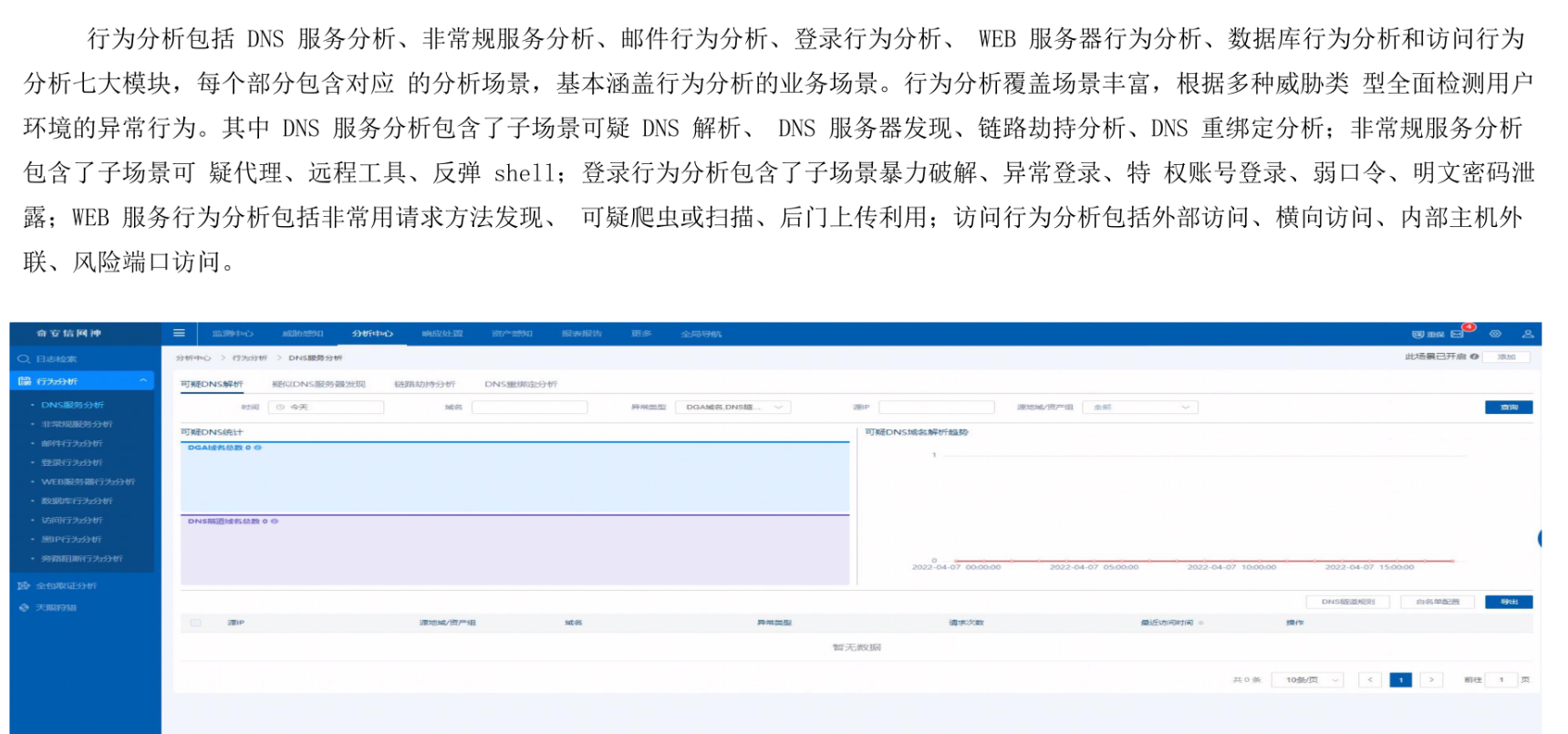Click the 域名 input field
Screen dimensions: 1568x734
(529, 408)
